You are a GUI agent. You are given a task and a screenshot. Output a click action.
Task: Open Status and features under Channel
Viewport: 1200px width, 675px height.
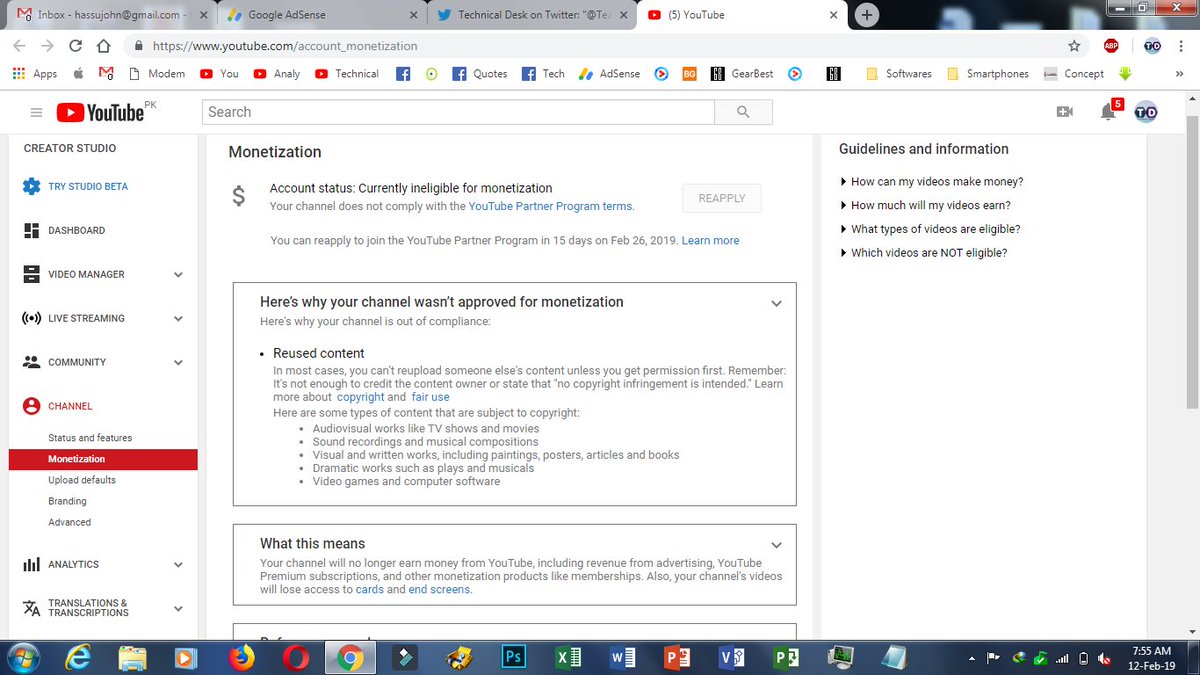[x=90, y=438]
